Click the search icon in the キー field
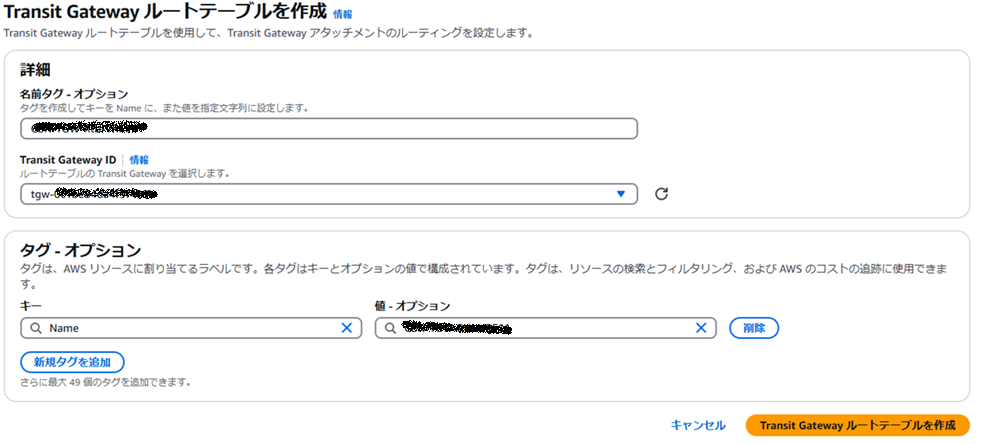 (x=36, y=328)
